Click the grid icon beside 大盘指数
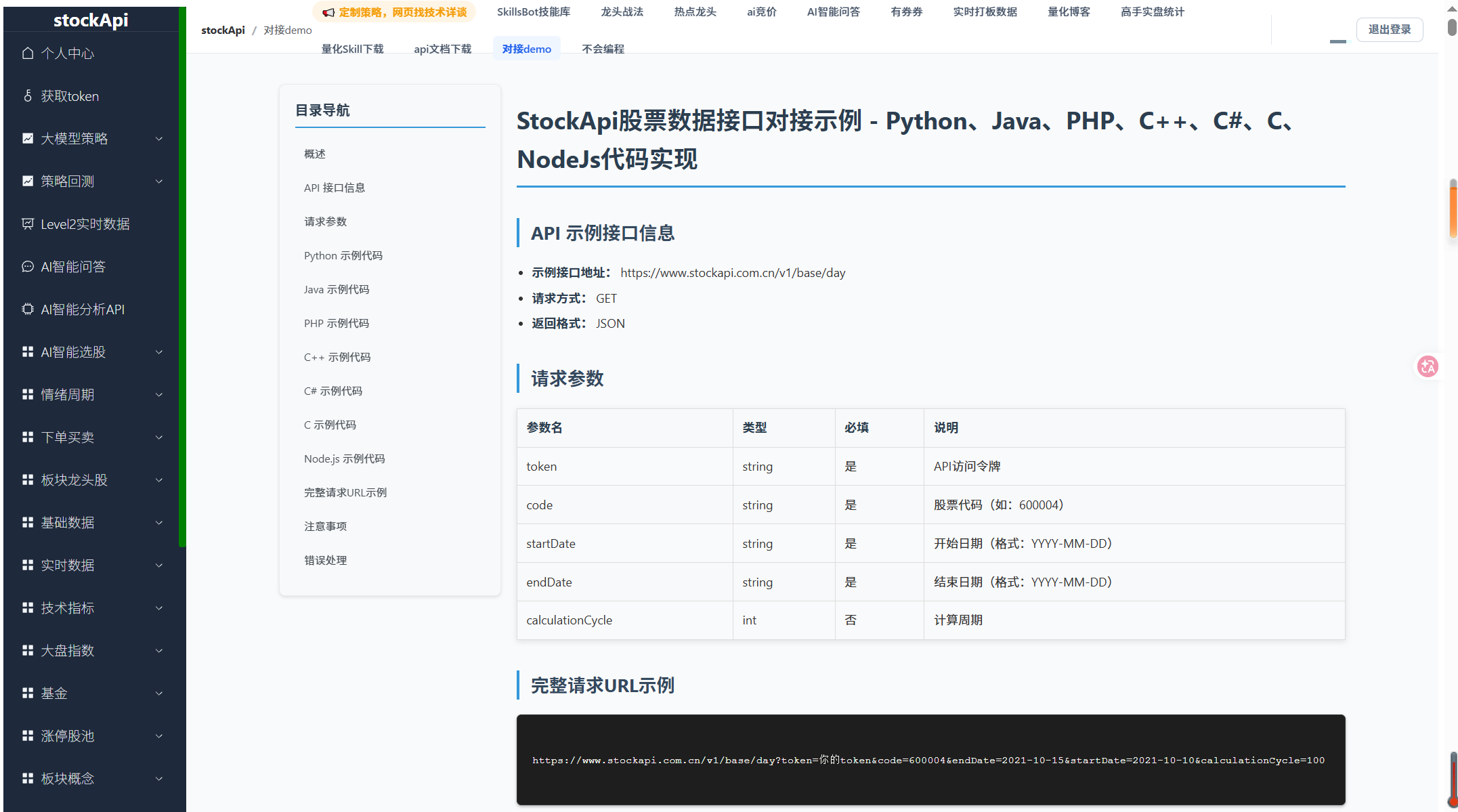The height and width of the screenshot is (812, 1458). click(x=28, y=650)
